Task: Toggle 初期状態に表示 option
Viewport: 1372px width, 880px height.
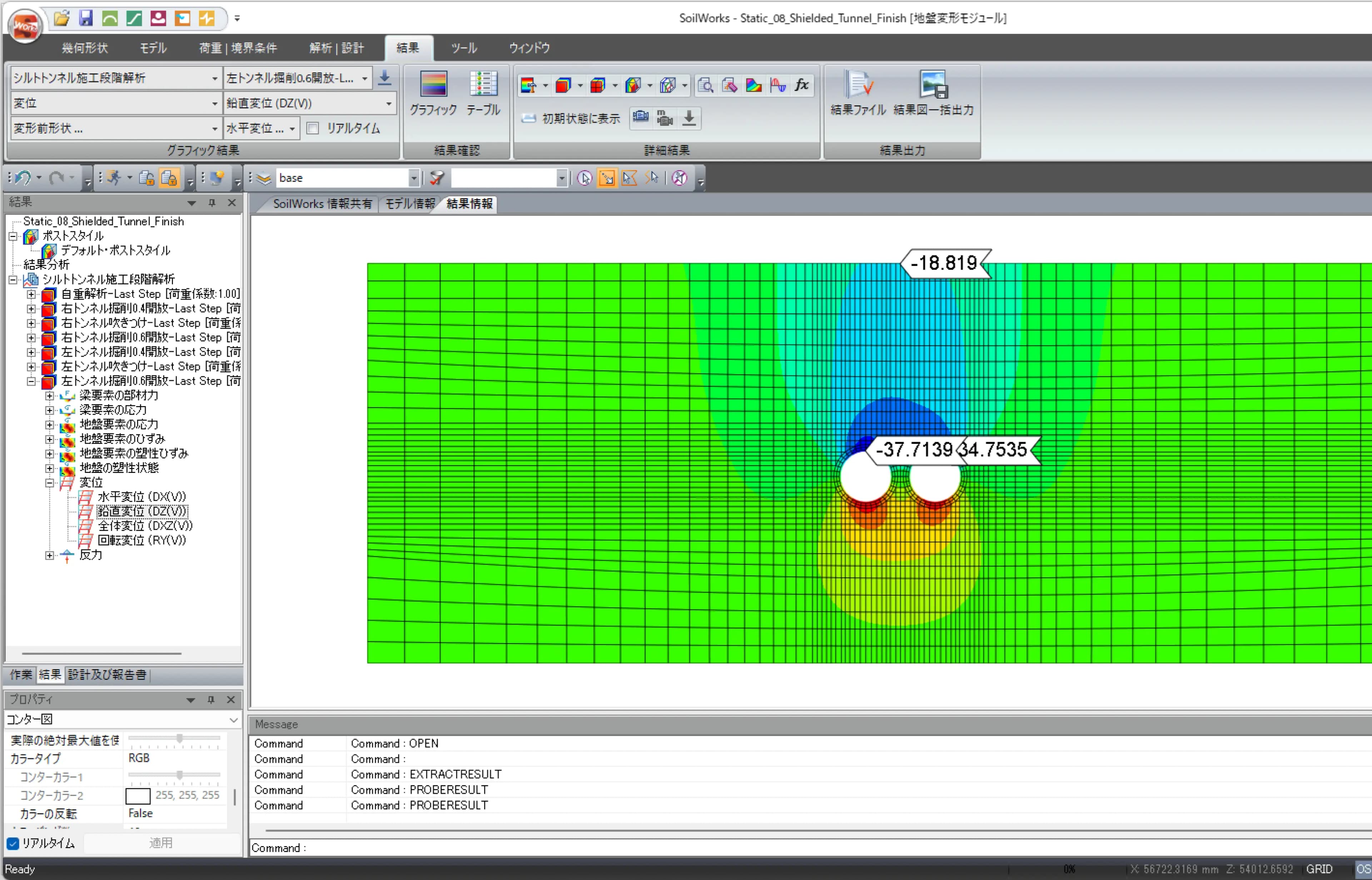Action: click(x=570, y=118)
